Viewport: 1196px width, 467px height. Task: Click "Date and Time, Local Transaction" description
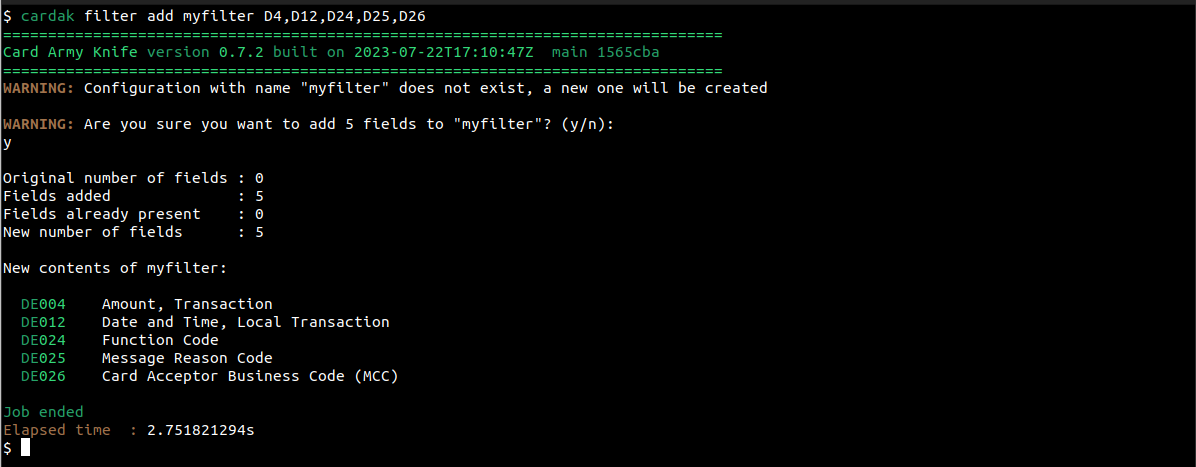tap(245, 322)
